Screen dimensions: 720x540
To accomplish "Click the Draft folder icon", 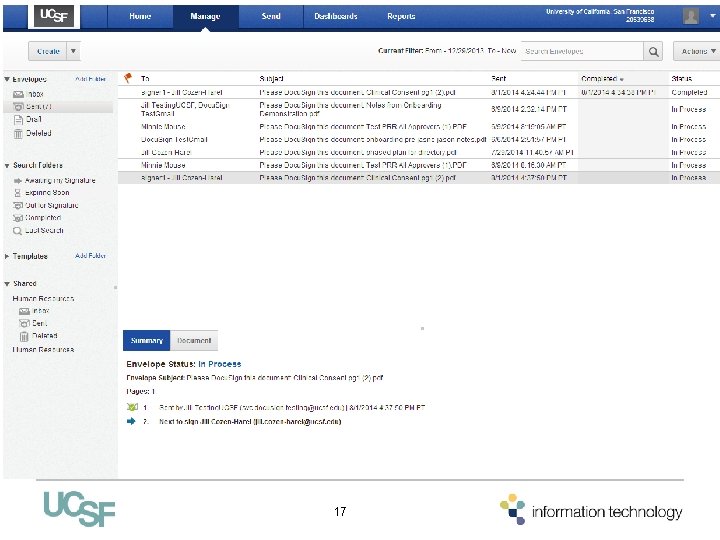I will click(x=18, y=119).
